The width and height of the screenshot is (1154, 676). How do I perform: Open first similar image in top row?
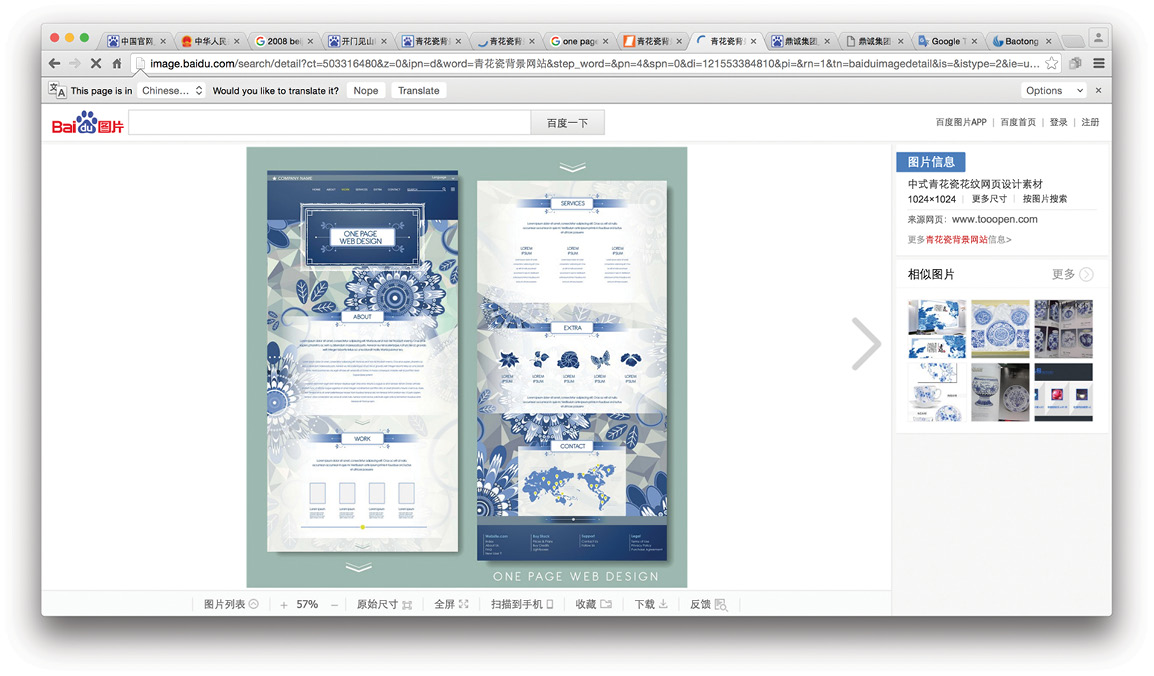click(x=936, y=329)
